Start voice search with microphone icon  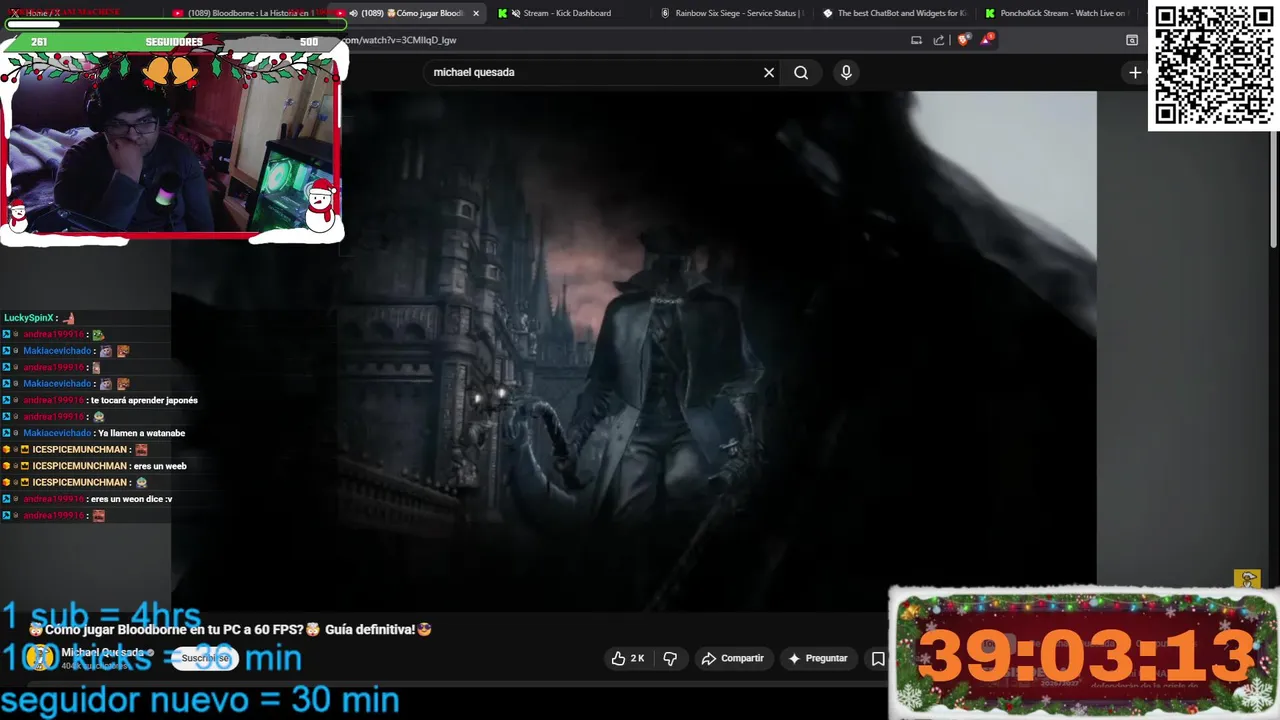point(846,72)
